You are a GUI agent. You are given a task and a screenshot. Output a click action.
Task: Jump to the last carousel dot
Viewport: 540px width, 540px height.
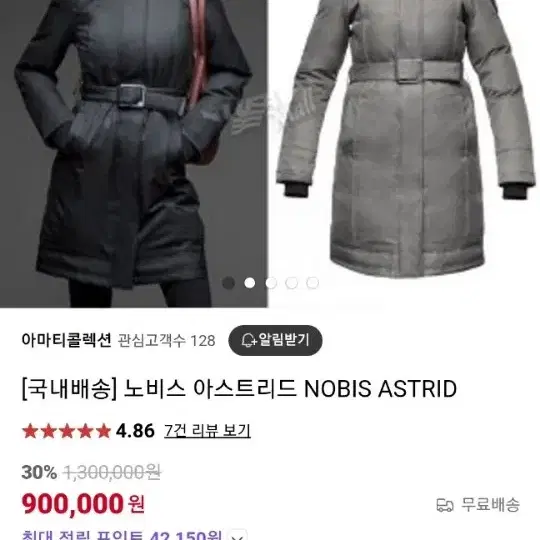click(312, 283)
